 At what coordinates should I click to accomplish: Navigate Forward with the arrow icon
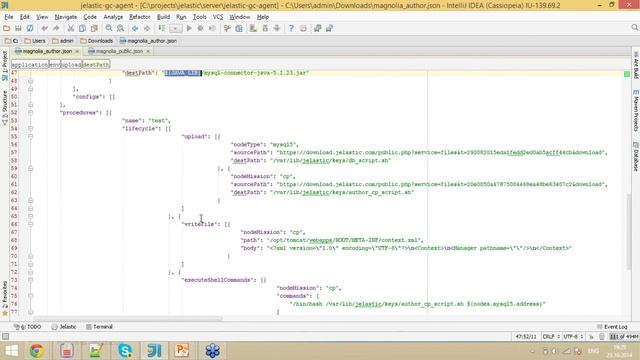(147, 28)
